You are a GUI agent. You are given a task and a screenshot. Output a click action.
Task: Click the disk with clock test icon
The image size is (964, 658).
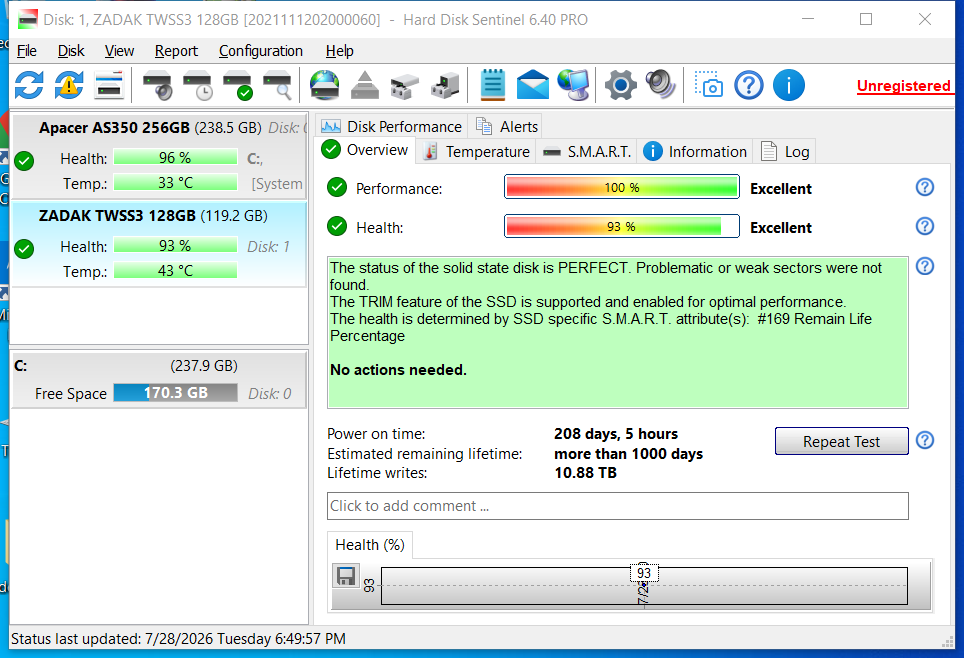click(x=197, y=85)
